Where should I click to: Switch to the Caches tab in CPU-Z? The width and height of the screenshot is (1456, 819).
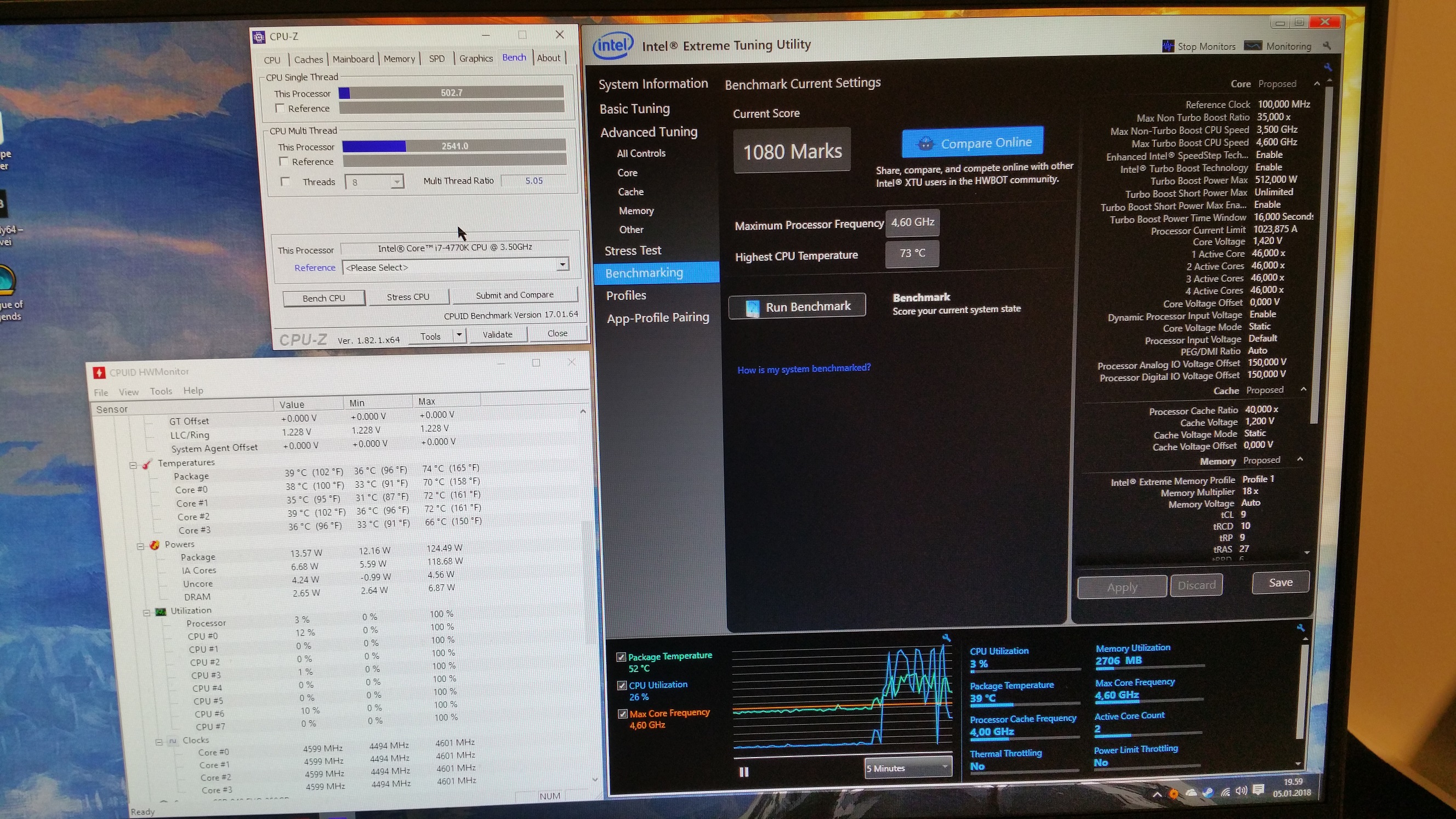coord(308,59)
